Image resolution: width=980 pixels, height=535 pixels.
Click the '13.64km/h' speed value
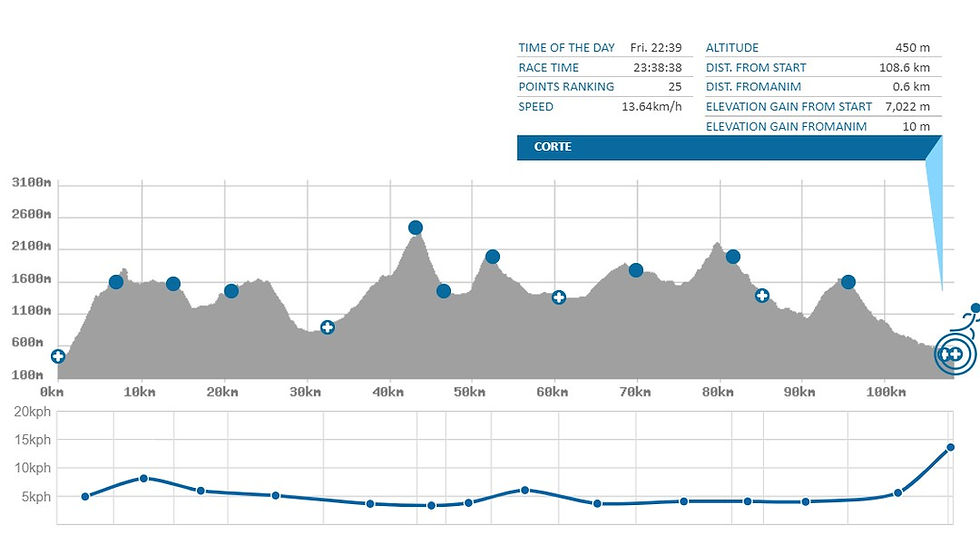[x=651, y=107]
